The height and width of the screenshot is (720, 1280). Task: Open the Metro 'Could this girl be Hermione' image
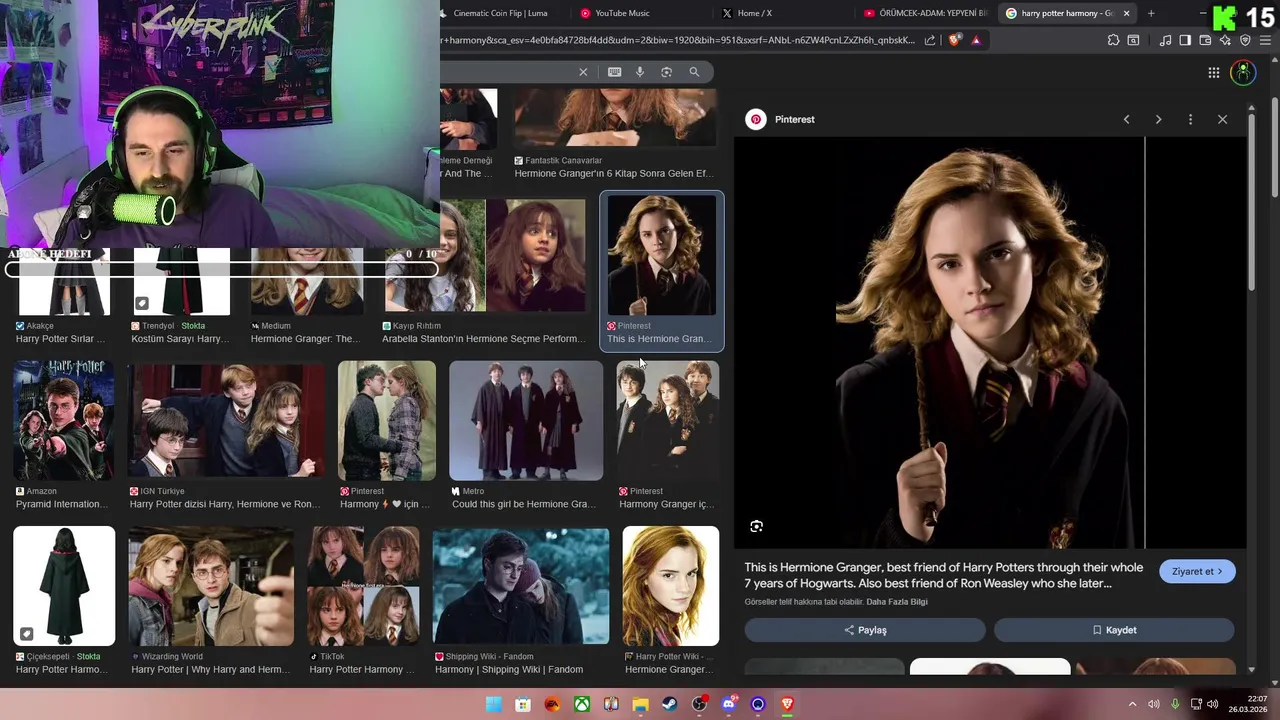click(x=526, y=421)
